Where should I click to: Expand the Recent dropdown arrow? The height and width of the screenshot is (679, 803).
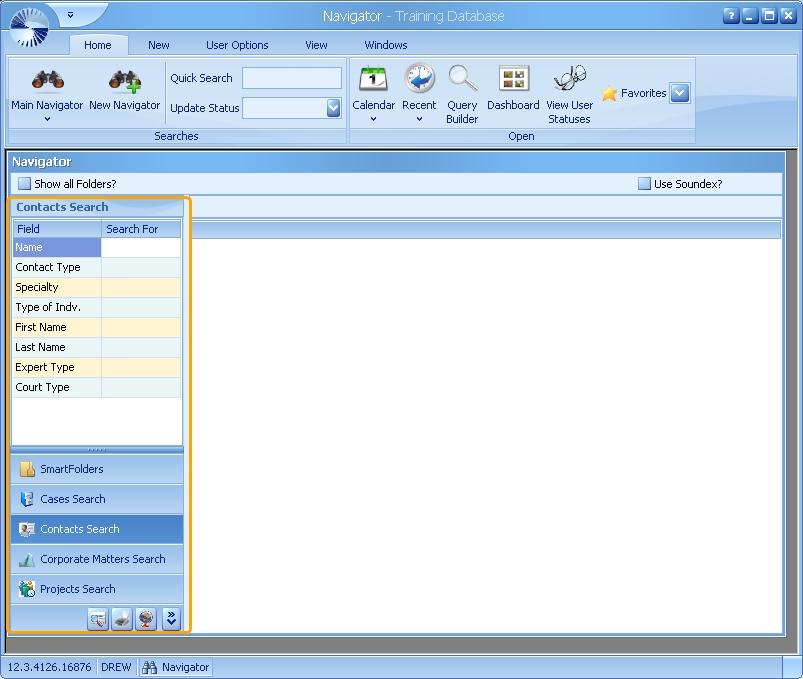[x=419, y=119]
